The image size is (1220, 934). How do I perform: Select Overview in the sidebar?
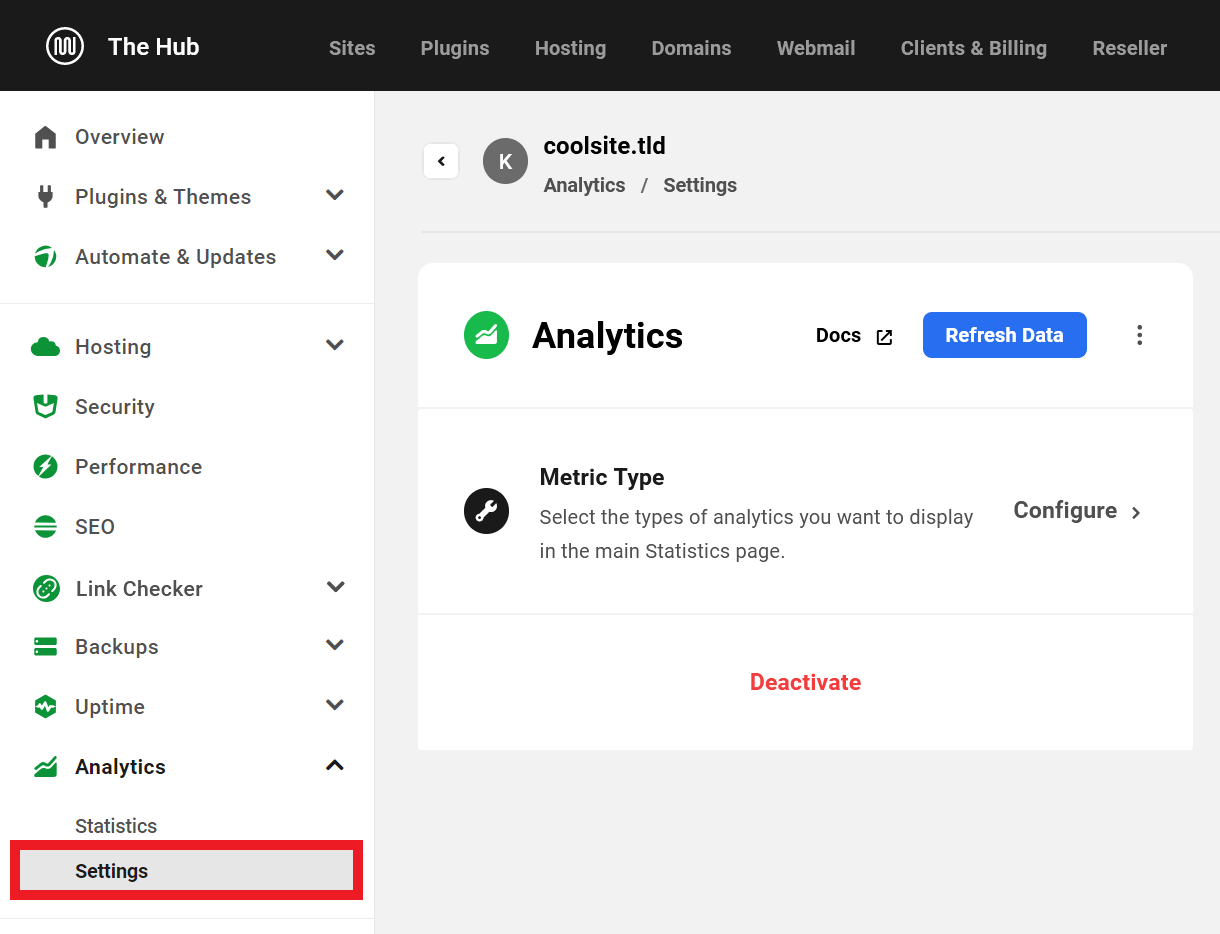point(119,137)
